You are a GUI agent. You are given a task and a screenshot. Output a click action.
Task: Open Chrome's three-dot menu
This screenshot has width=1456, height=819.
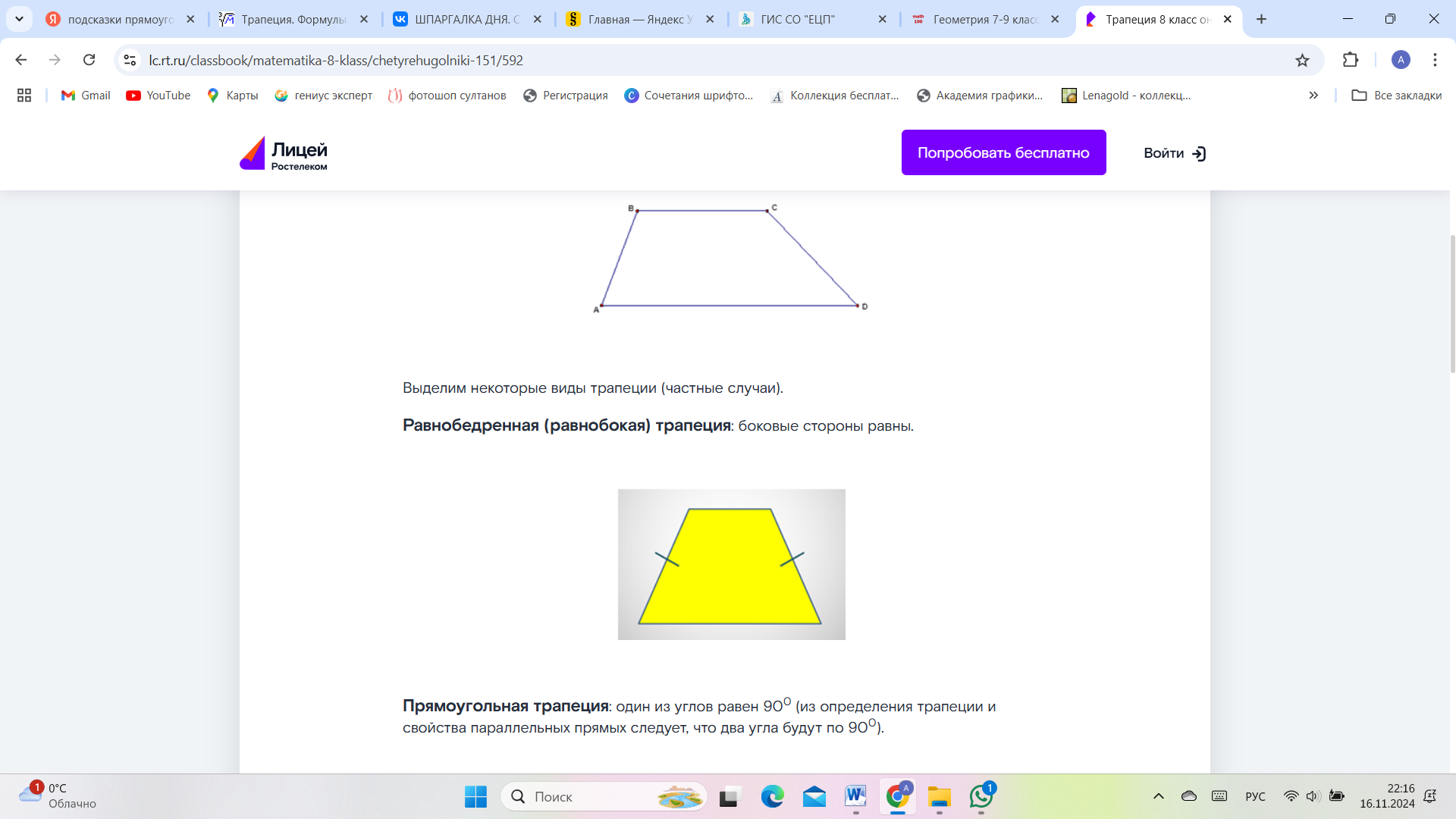click(1435, 60)
